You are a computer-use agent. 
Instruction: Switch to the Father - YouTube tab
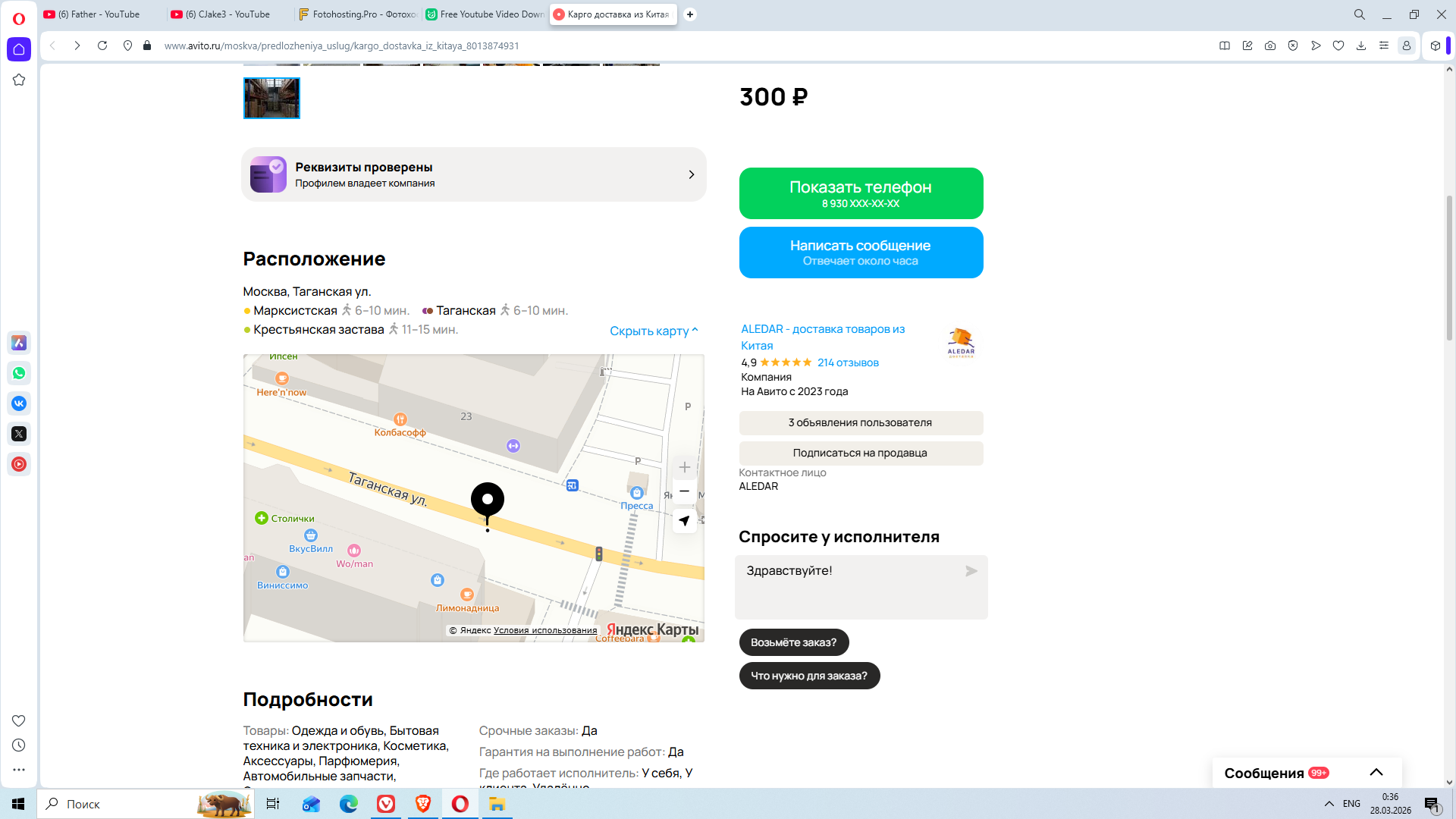tap(99, 14)
